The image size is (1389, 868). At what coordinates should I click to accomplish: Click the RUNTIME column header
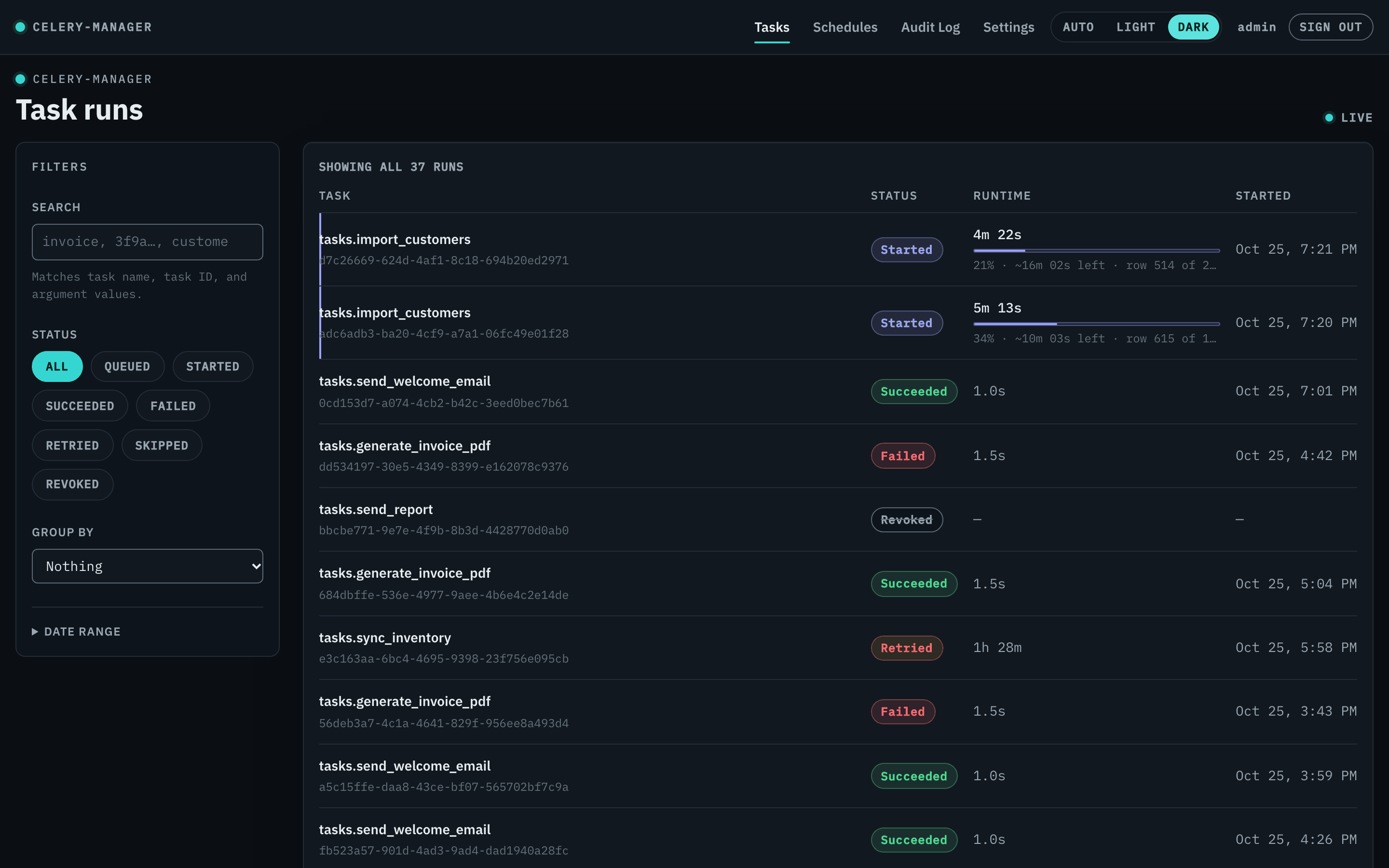[1002, 196]
